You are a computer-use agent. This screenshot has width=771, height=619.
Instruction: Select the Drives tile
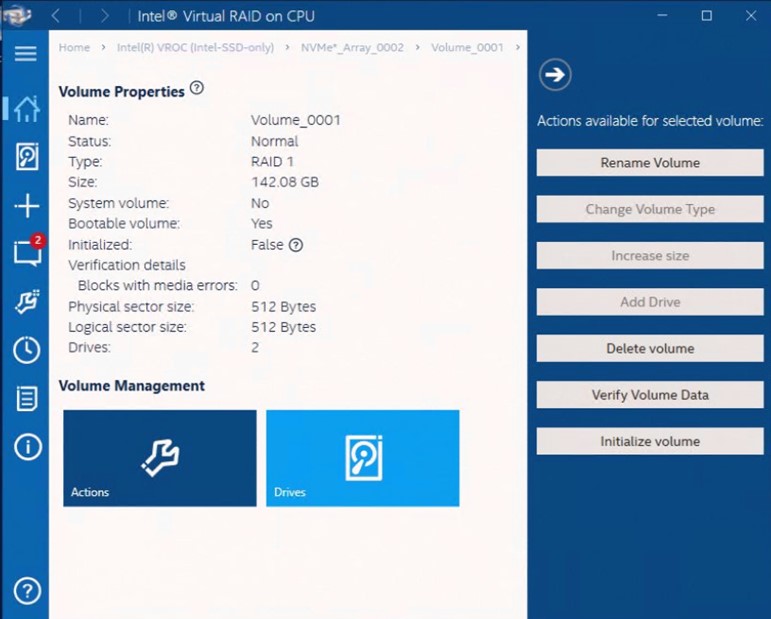363,458
